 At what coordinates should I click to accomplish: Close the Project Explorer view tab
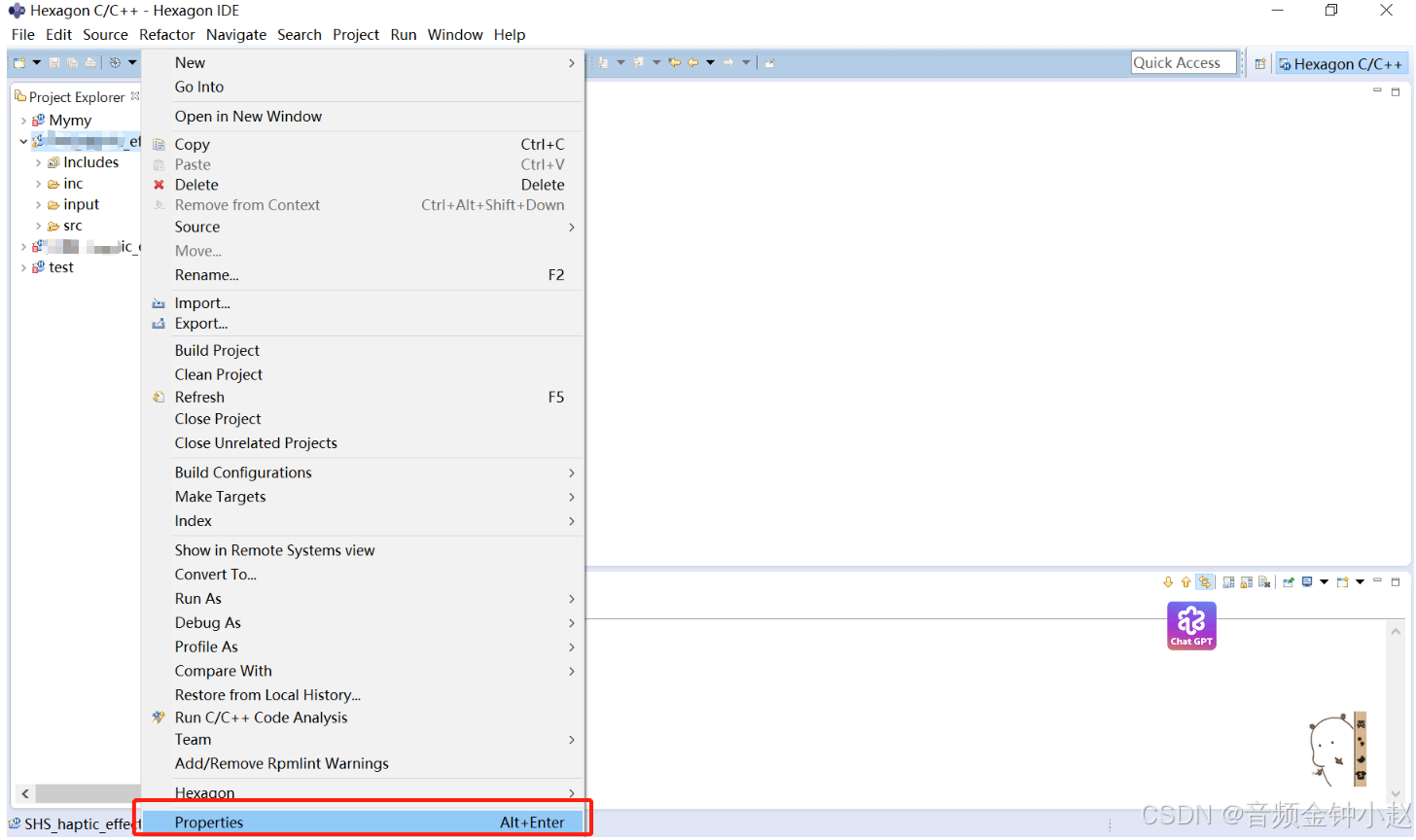[135, 96]
